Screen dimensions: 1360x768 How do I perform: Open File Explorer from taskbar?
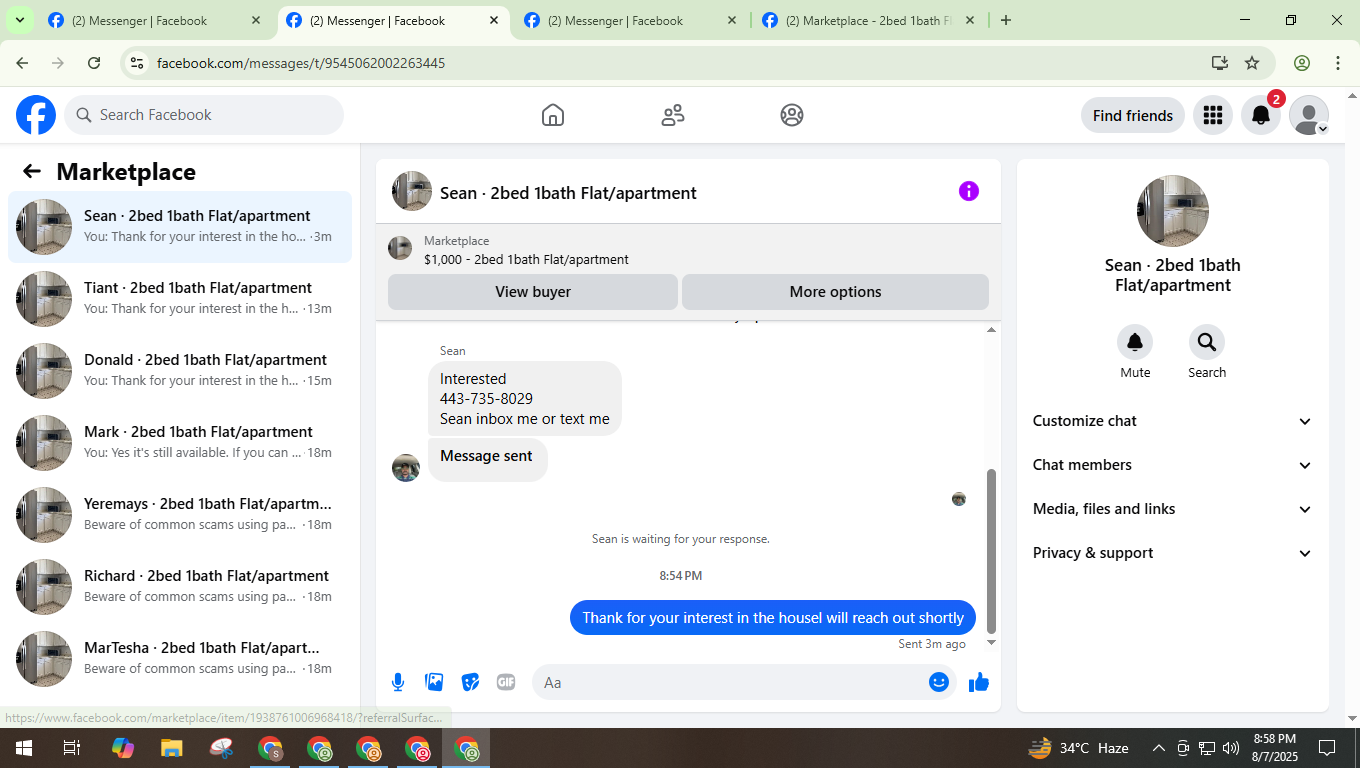tap(172, 748)
